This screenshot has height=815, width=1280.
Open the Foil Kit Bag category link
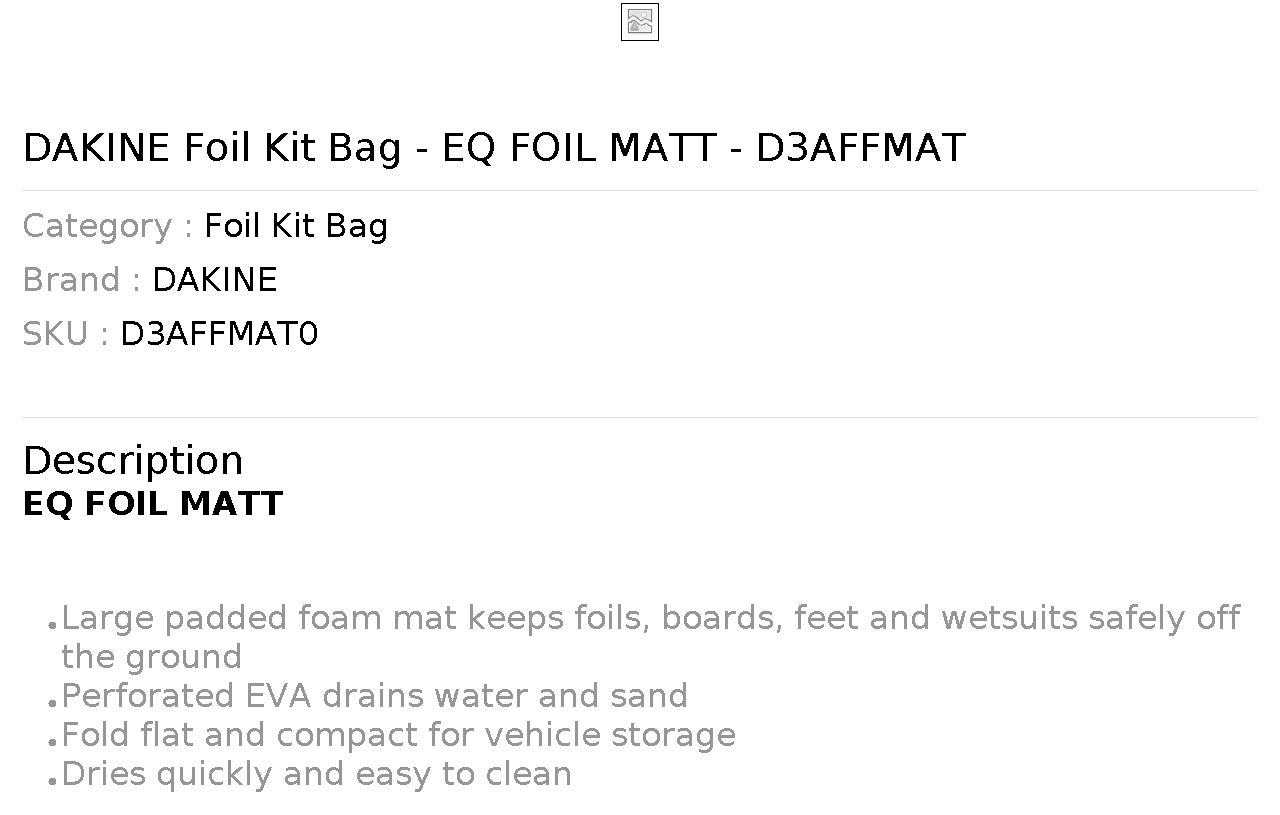pyautogui.click(x=296, y=226)
